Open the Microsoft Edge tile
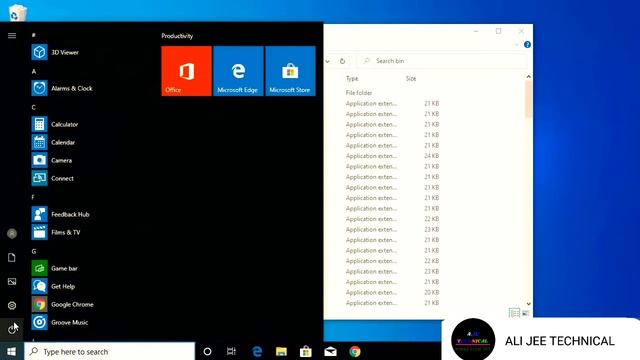The width and height of the screenshot is (640, 360). click(238, 71)
